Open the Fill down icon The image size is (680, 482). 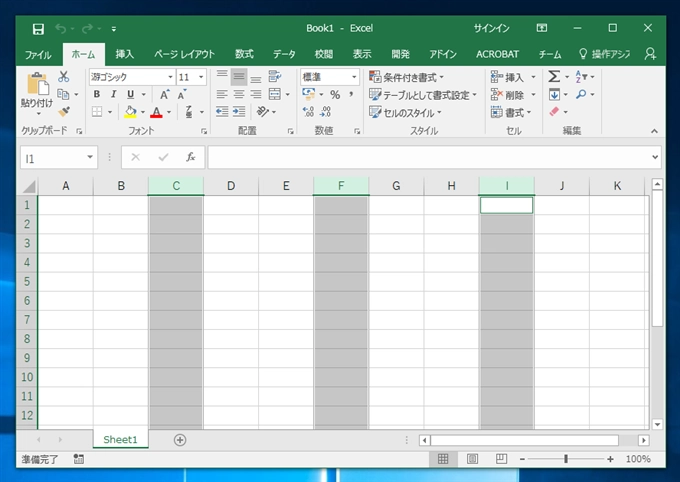(x=554, y=94)
